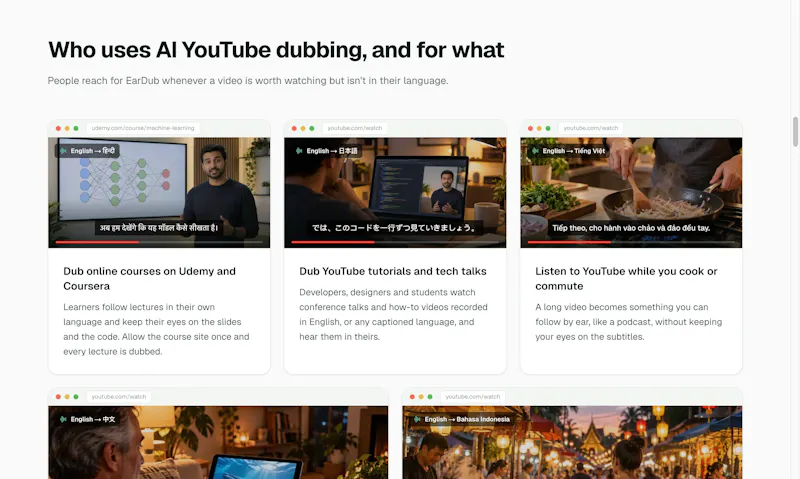
Task: Open the night market video thumbnail
Action: coord(572,442)
